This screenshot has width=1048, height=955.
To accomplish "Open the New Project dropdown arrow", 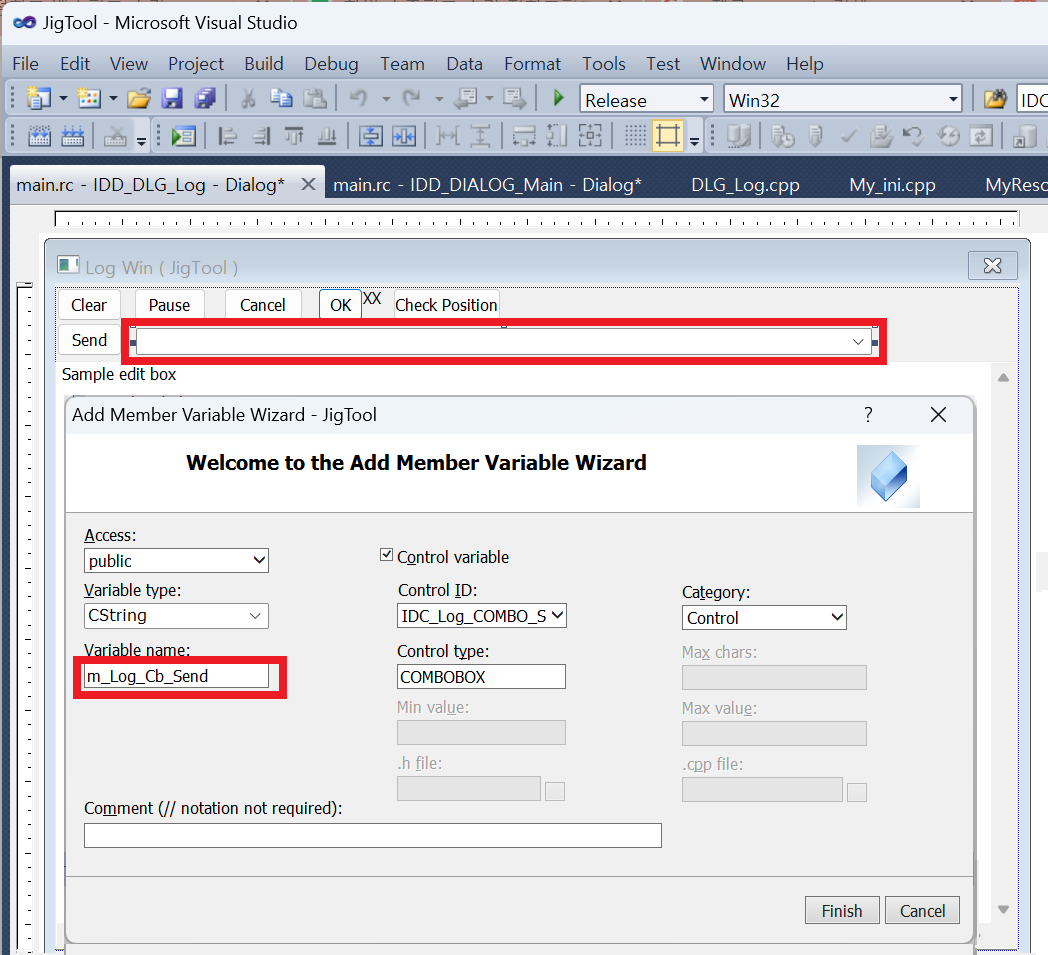I will [63, 99].
